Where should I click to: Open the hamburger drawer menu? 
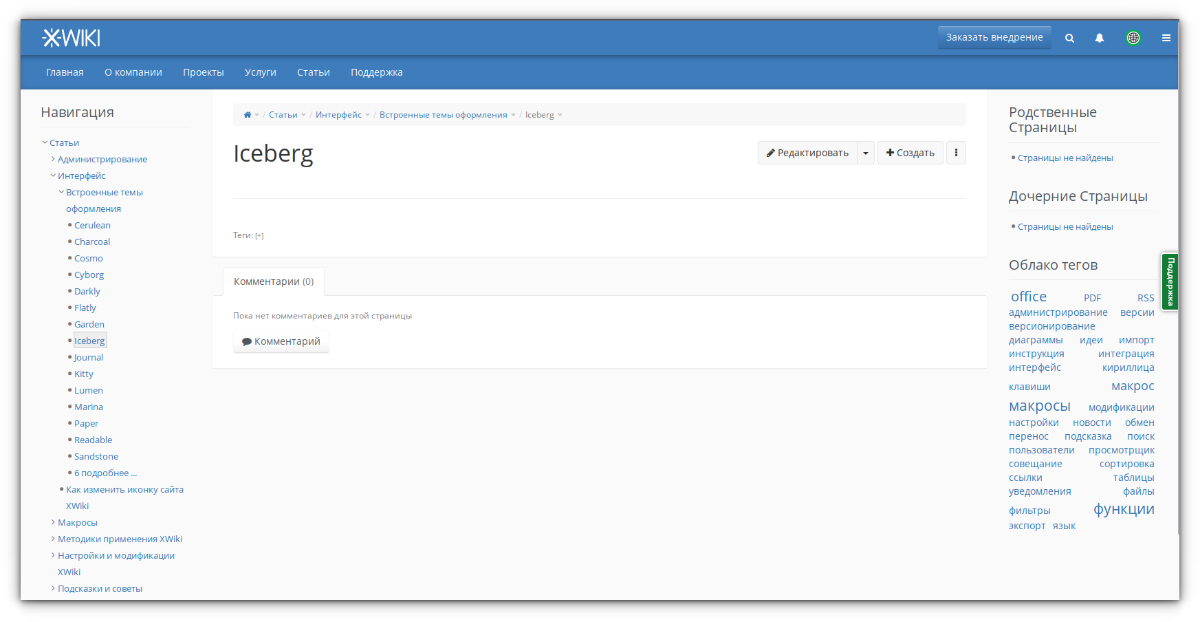pos(1166,38)
